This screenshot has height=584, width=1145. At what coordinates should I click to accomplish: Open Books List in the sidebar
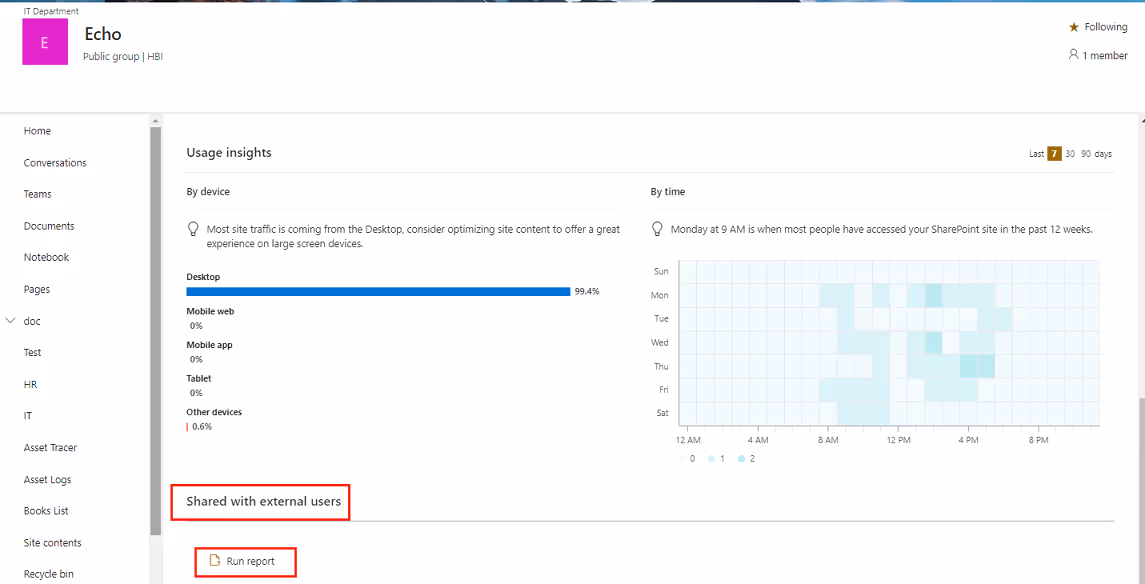(46, 510)
